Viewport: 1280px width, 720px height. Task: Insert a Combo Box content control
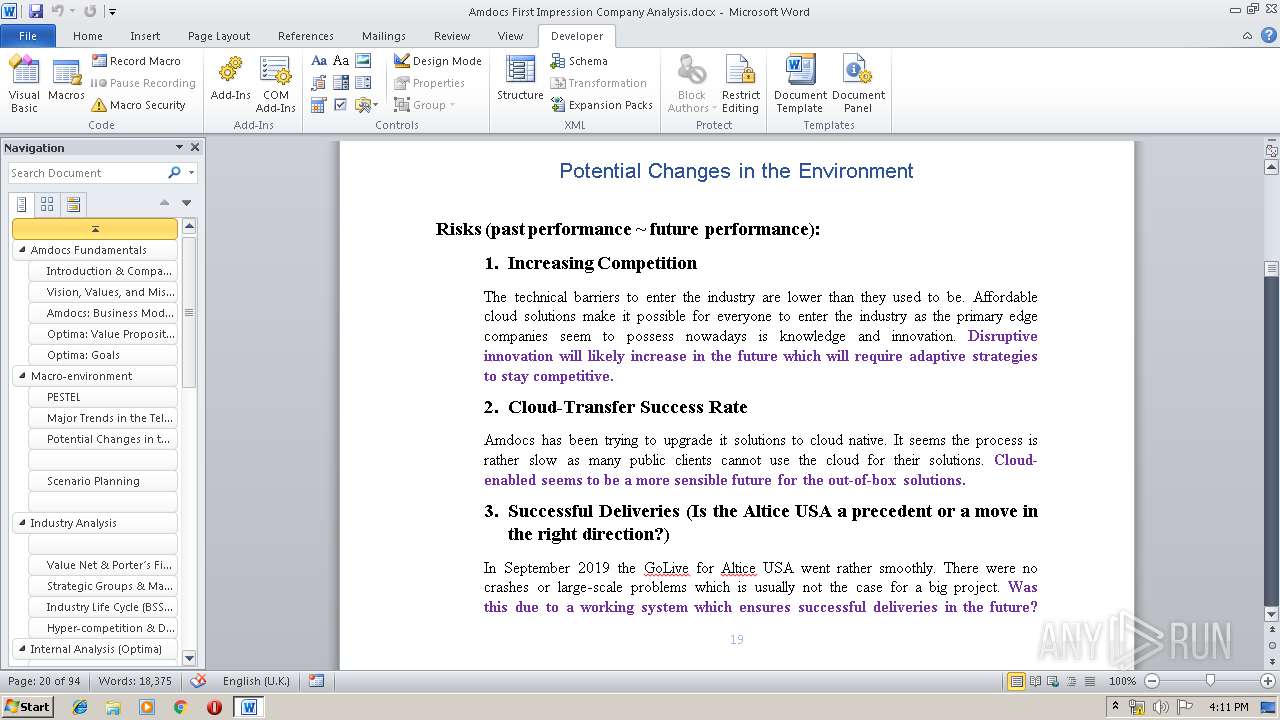[x=341, y=83]
